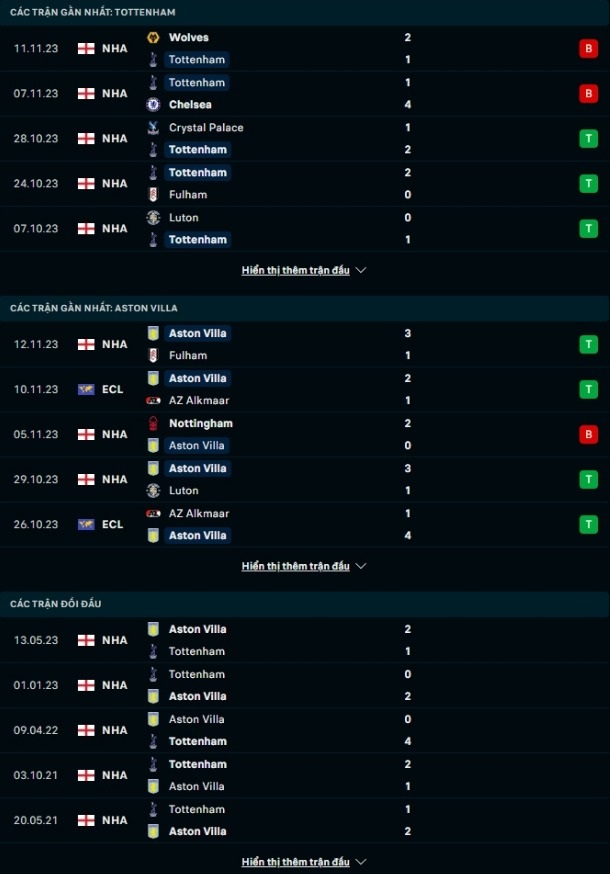Click the Crystal Palace crest icon
Screen dimensions: 610x874
[x=153, y=128]
